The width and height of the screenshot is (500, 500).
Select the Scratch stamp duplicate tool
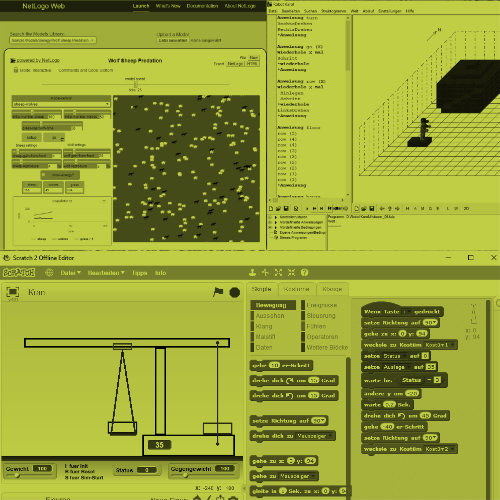coord(252,273)
